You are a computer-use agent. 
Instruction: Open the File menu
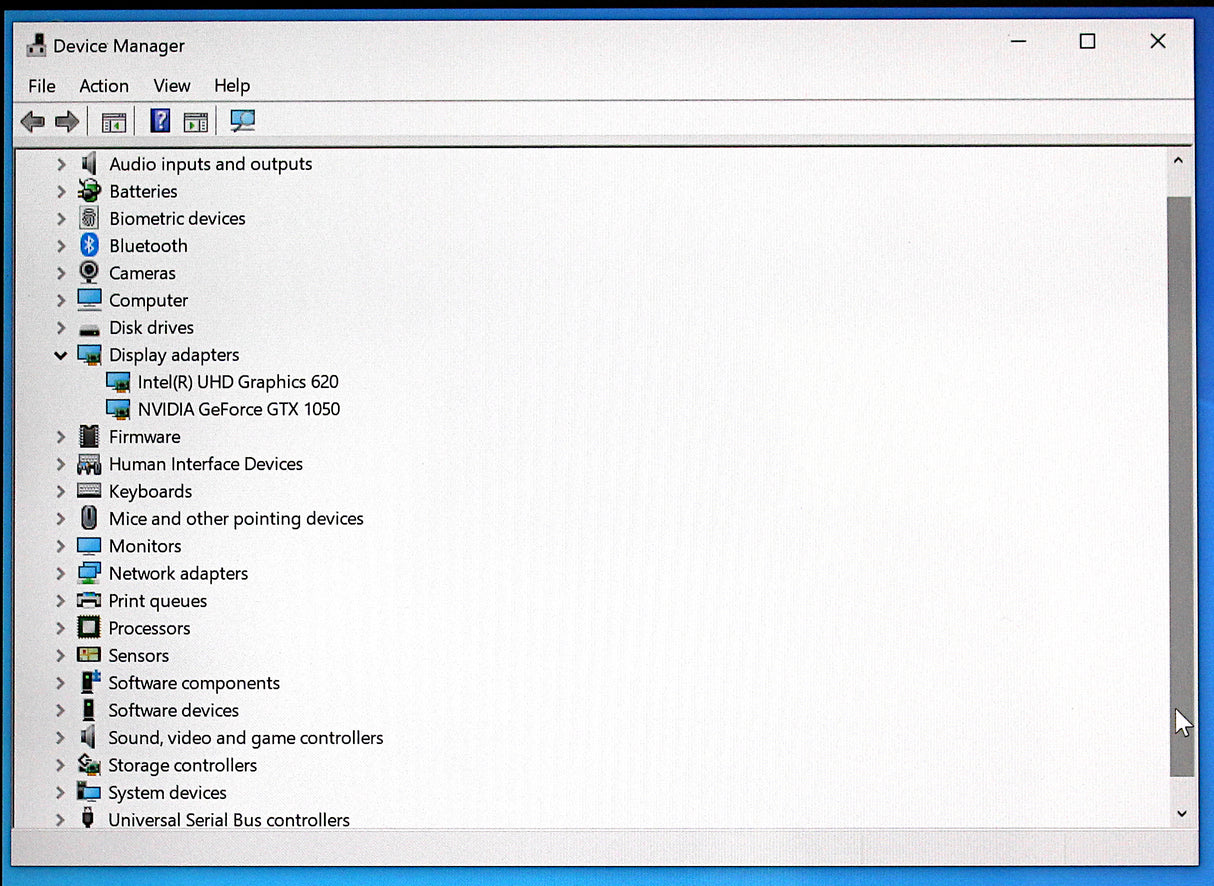point(41,86)
